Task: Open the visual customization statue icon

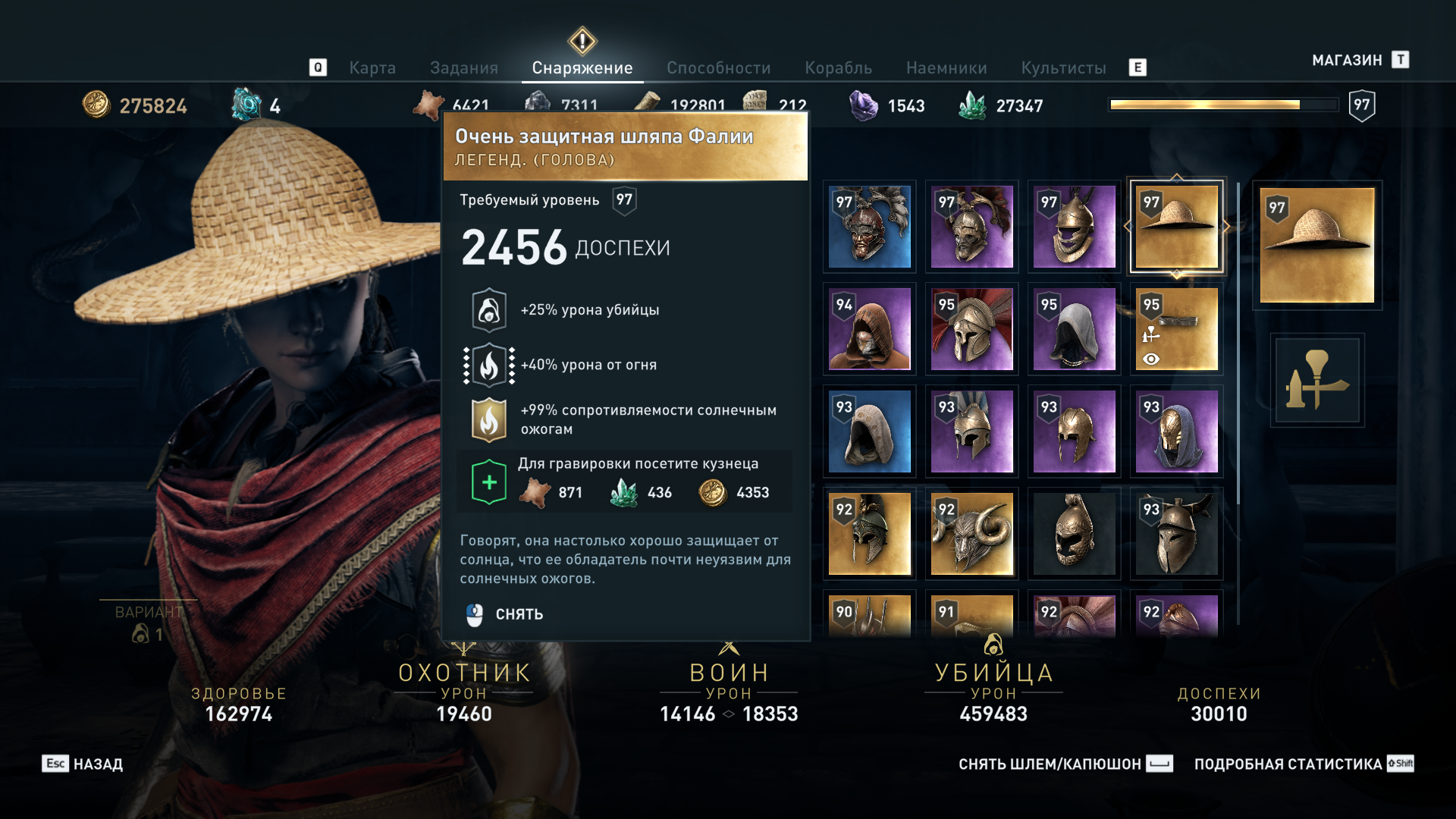Action: [x=1317, y=380]
